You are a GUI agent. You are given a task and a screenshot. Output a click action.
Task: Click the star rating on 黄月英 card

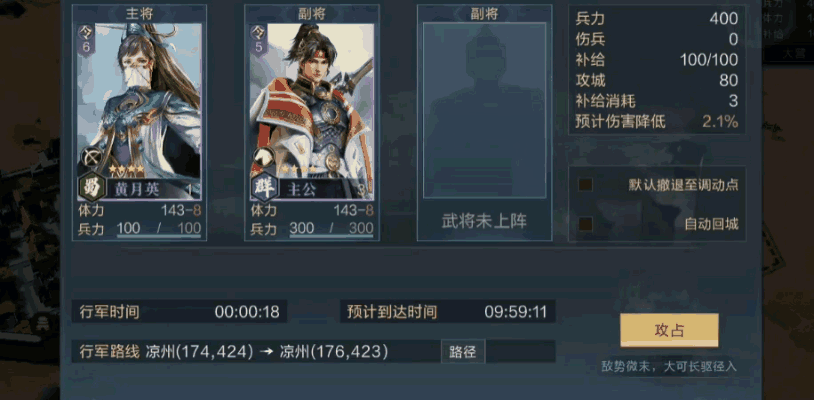[126, 169]
